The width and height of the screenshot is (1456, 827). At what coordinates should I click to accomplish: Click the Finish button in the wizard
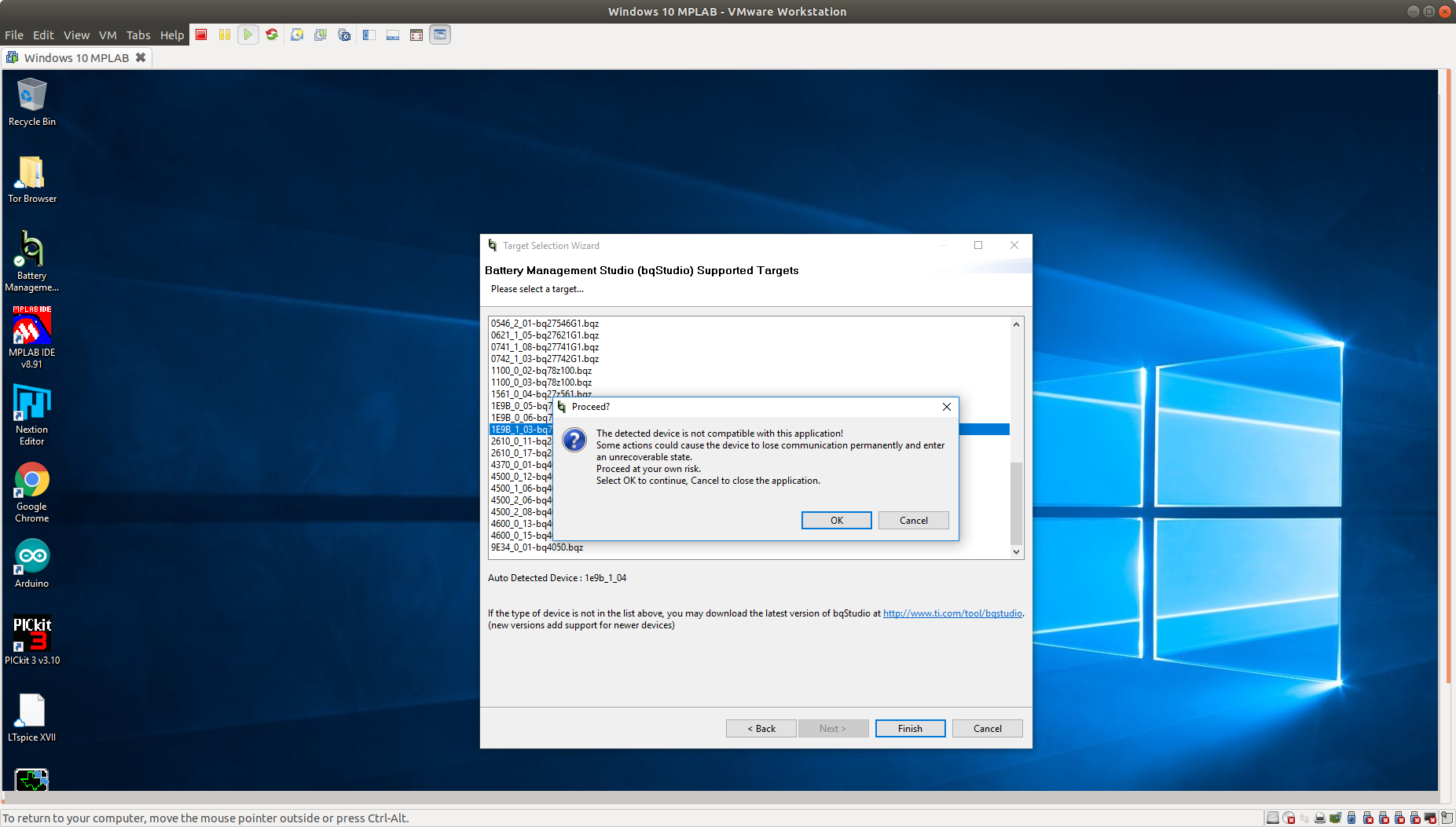[911, 729]
